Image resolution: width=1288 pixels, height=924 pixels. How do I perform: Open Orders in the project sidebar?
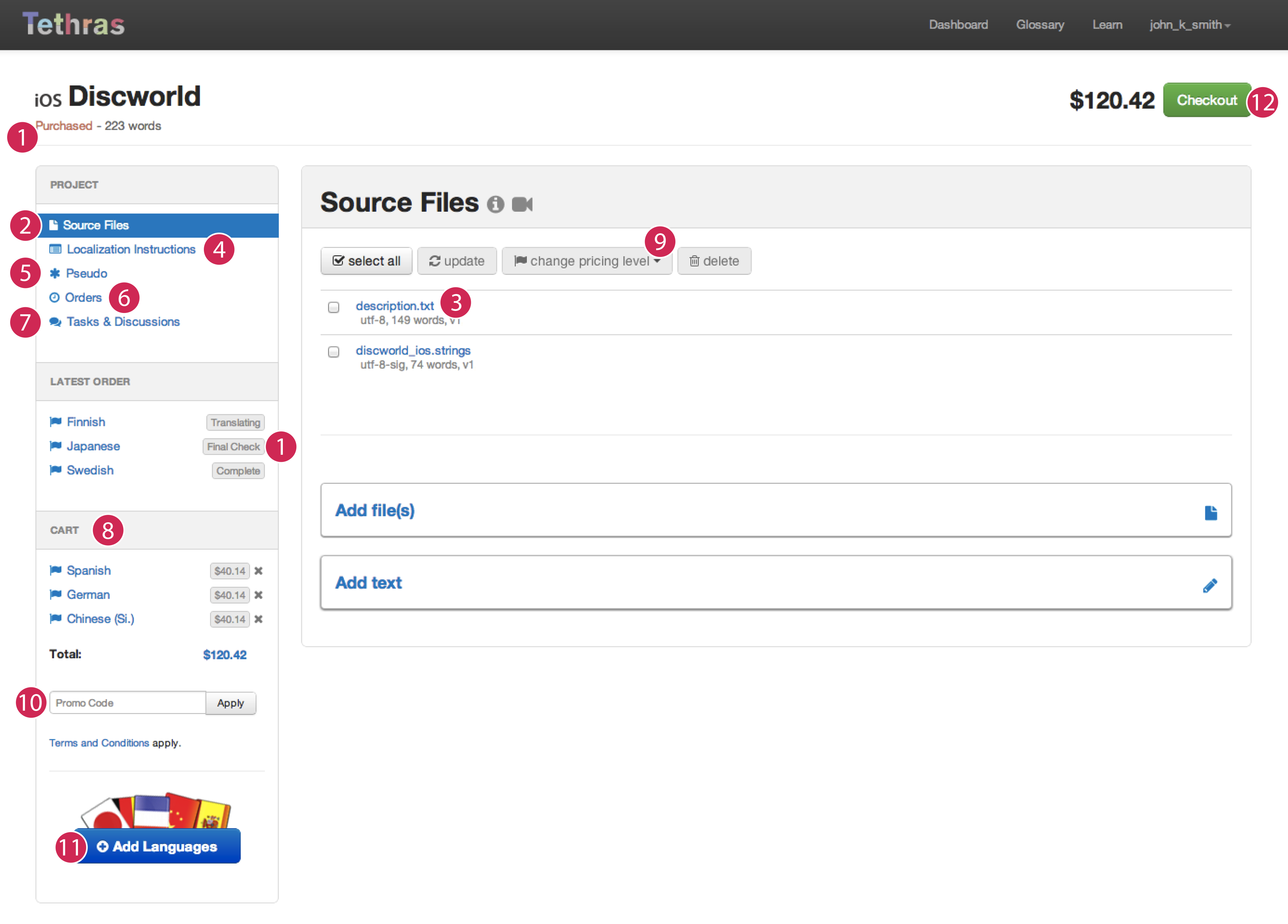(x=83, y=297)
